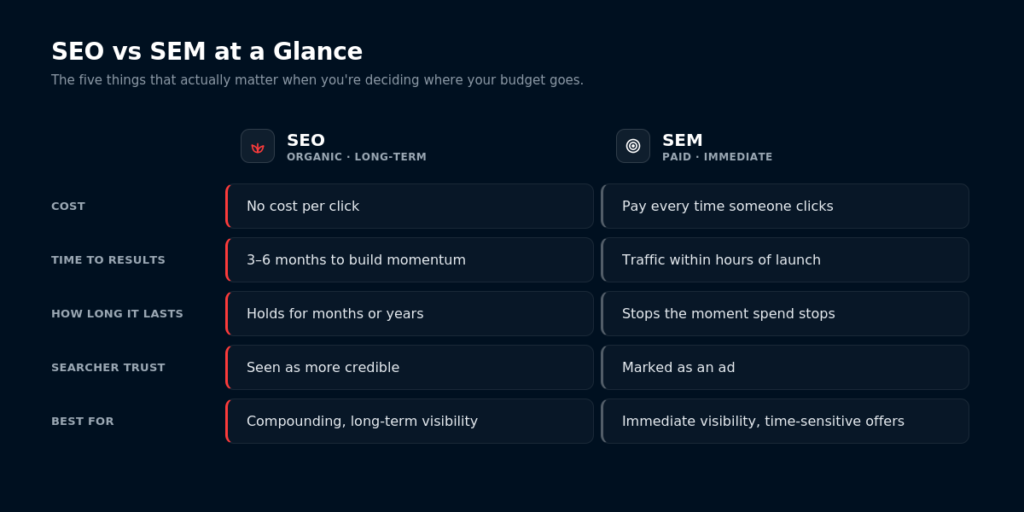Screen dimensions: 1024x512
Task: Click the SEM target icon
Action: tap(633, 146)
